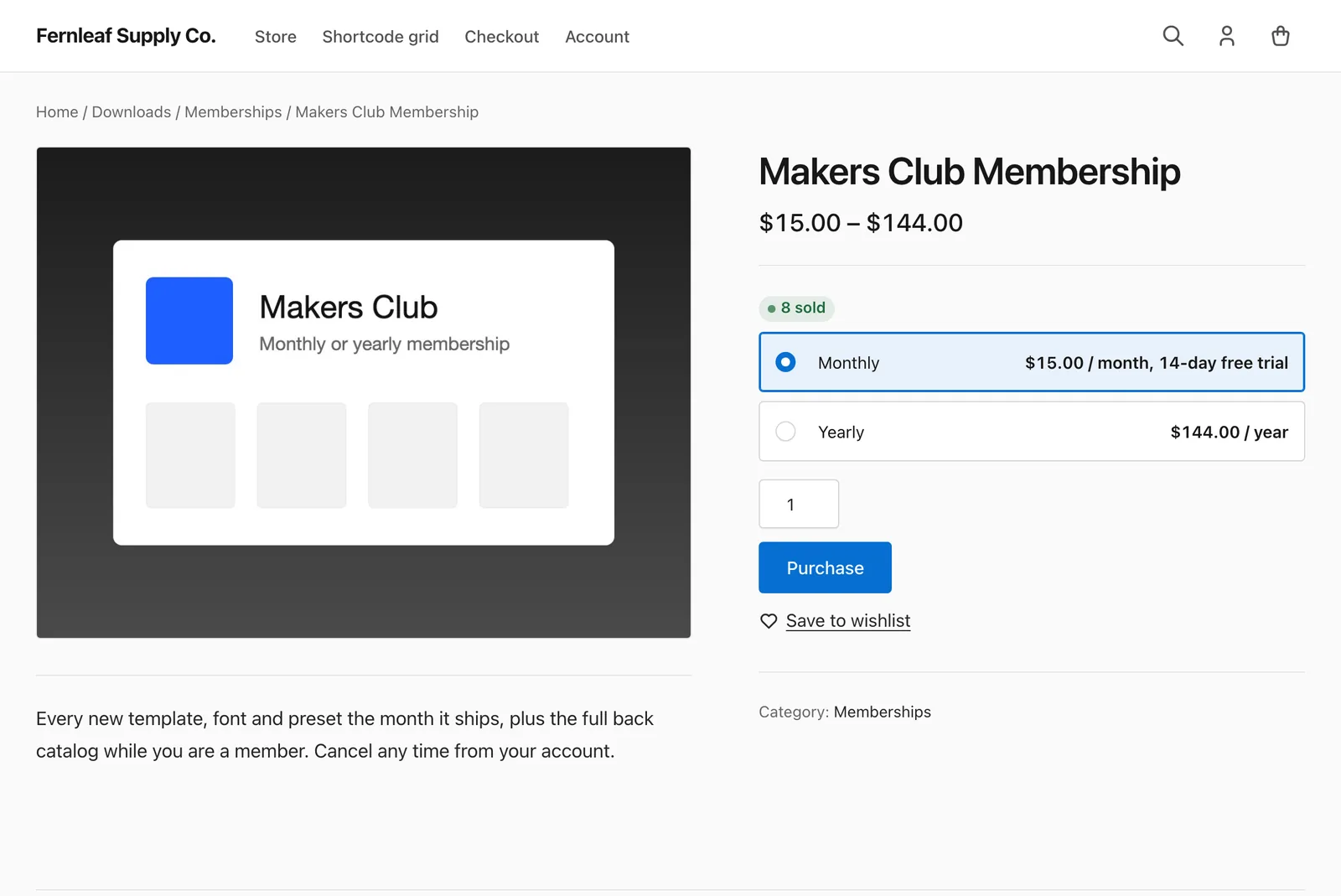Image resolution: width=1341 pixels, height=896 pixels.
Task: Click the heart wishlist icon
Action: [x=768, y=621]
